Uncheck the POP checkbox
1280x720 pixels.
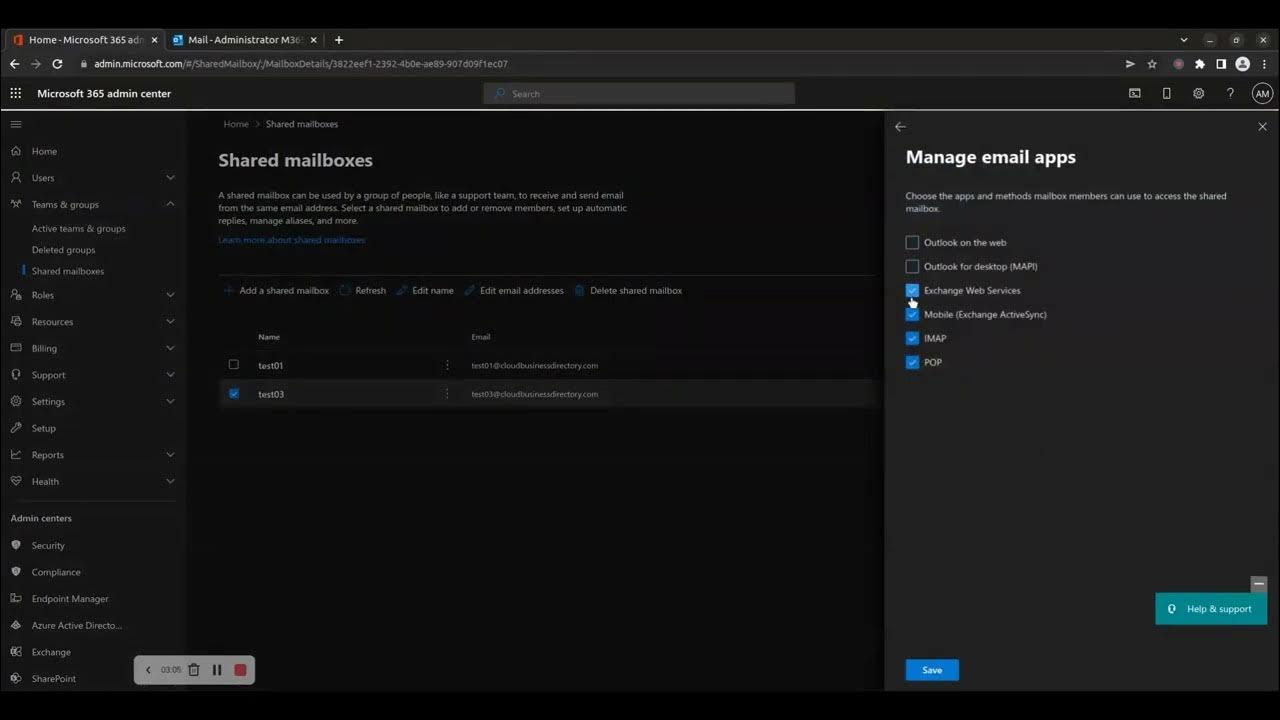point(912,362)
